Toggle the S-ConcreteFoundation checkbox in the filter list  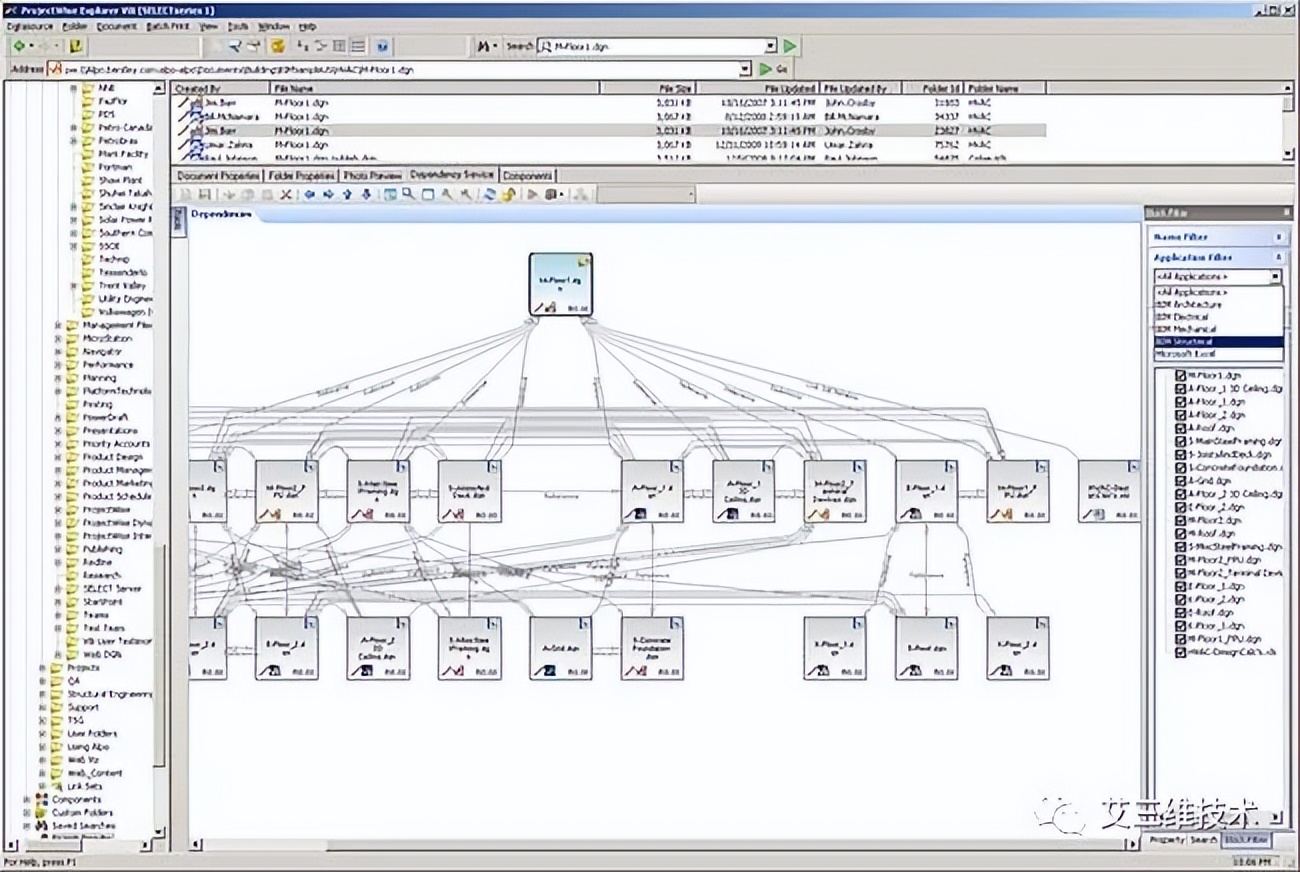coord(1181,468)
